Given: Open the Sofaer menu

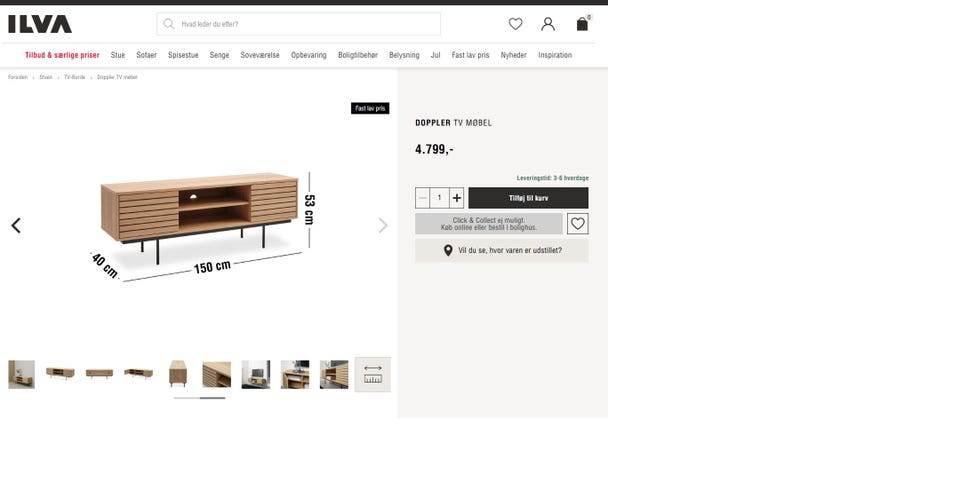Looking at the screenshot, I should coord(146,55).
